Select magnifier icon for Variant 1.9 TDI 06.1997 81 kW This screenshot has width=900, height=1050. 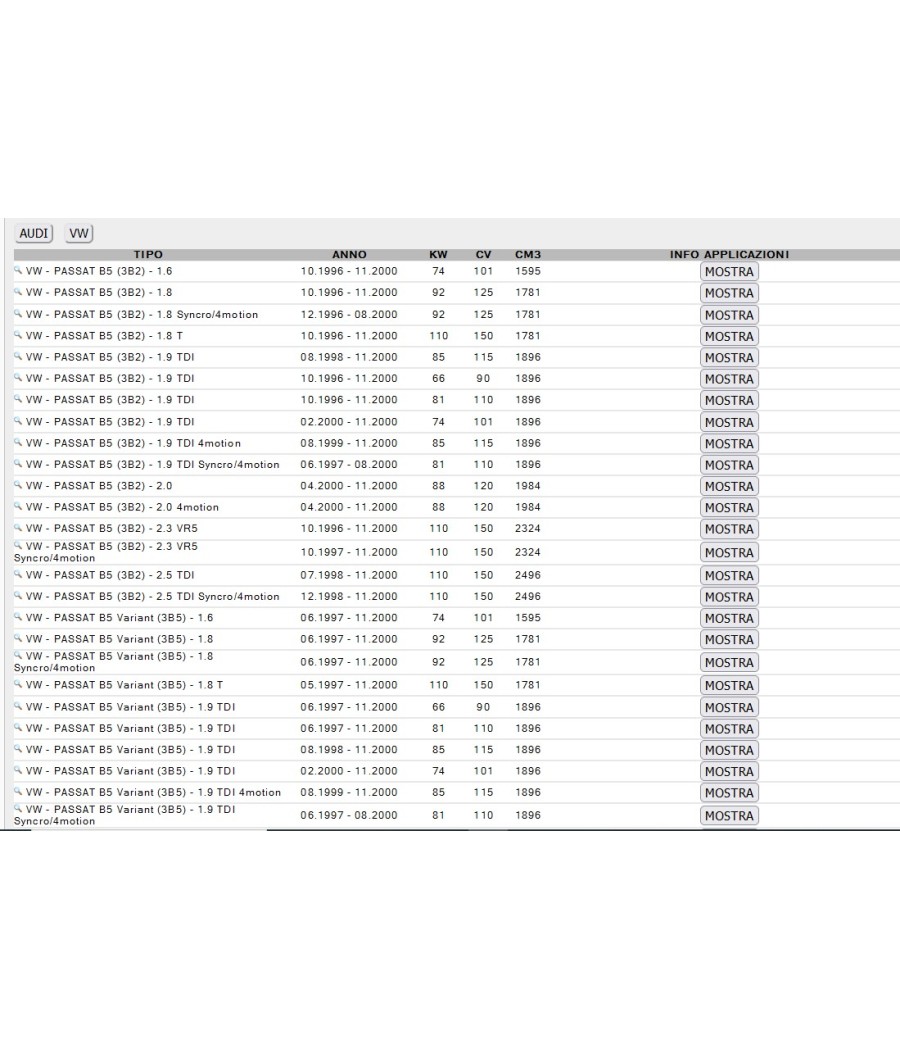pos(18,728)
